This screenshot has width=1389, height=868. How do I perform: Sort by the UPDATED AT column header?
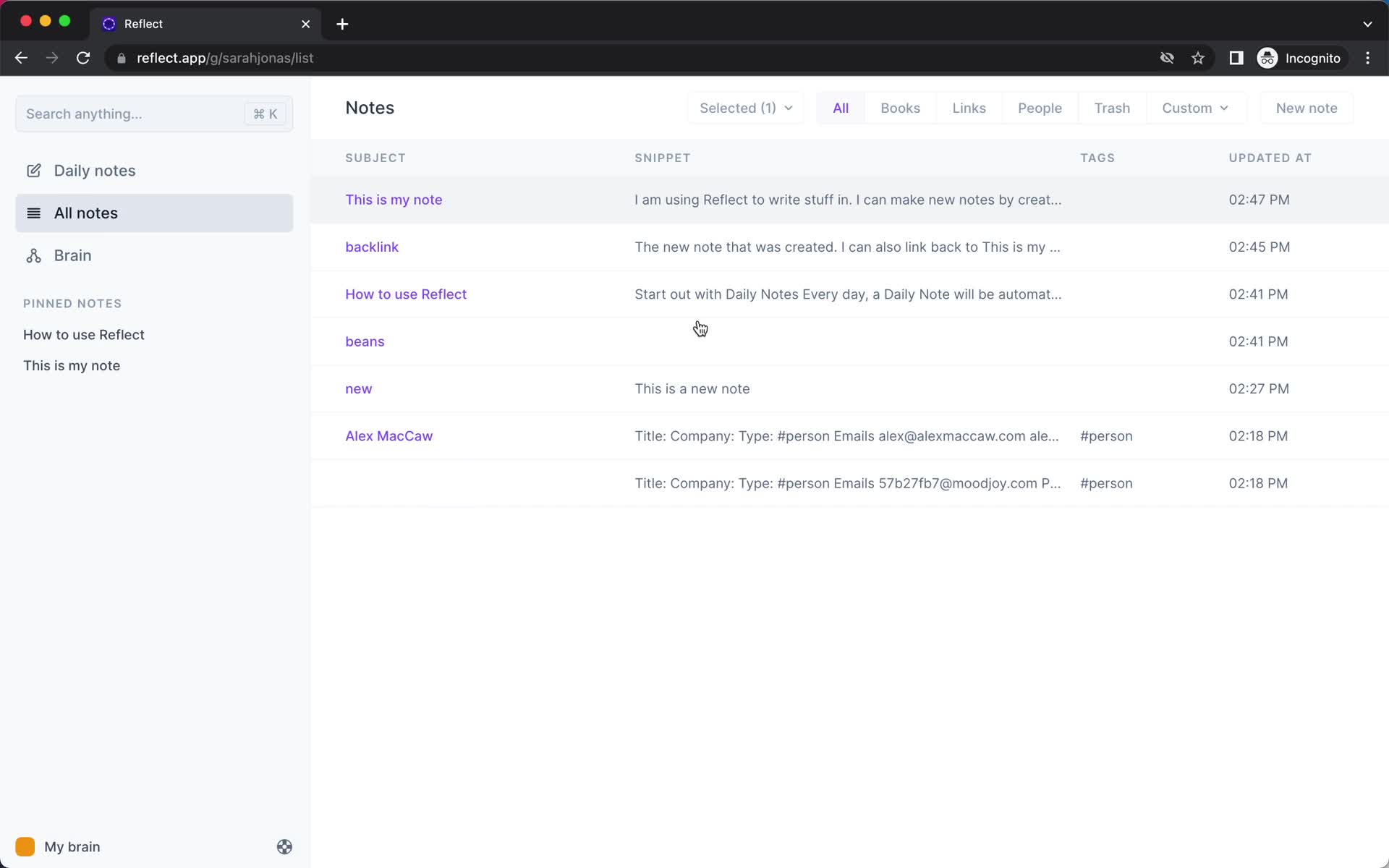(x=1270, y=158)
